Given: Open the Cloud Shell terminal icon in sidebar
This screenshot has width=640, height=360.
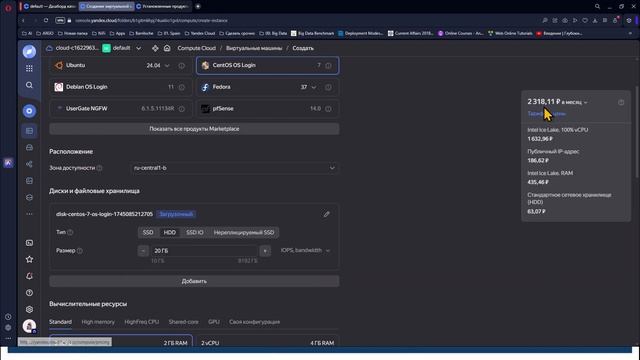Looking at the screenshot, I should pos(29,243).
